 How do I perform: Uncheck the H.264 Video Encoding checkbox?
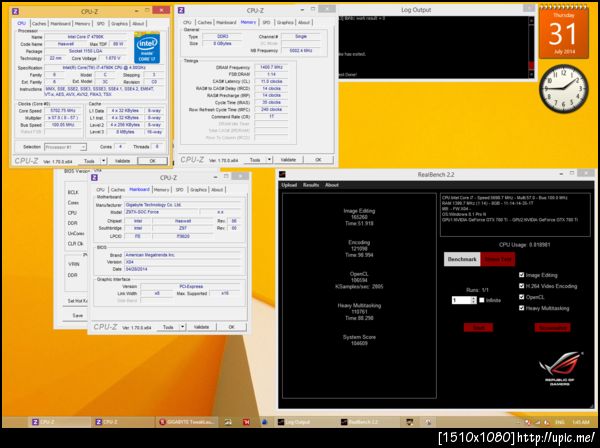pyautogui.click(x=521, y=286)
